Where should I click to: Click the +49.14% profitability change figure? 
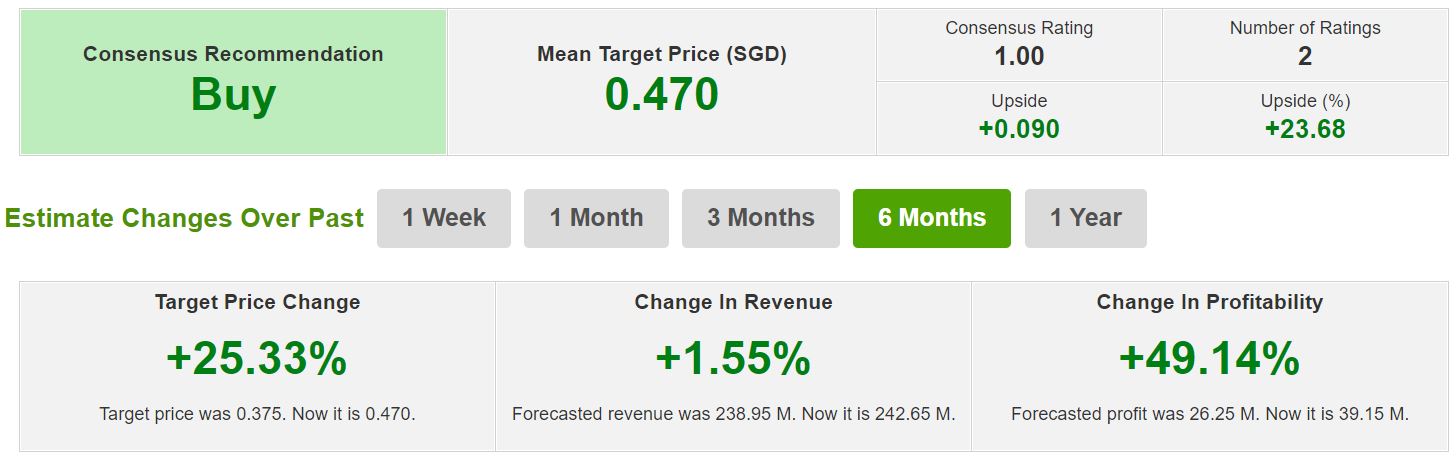1209,359
